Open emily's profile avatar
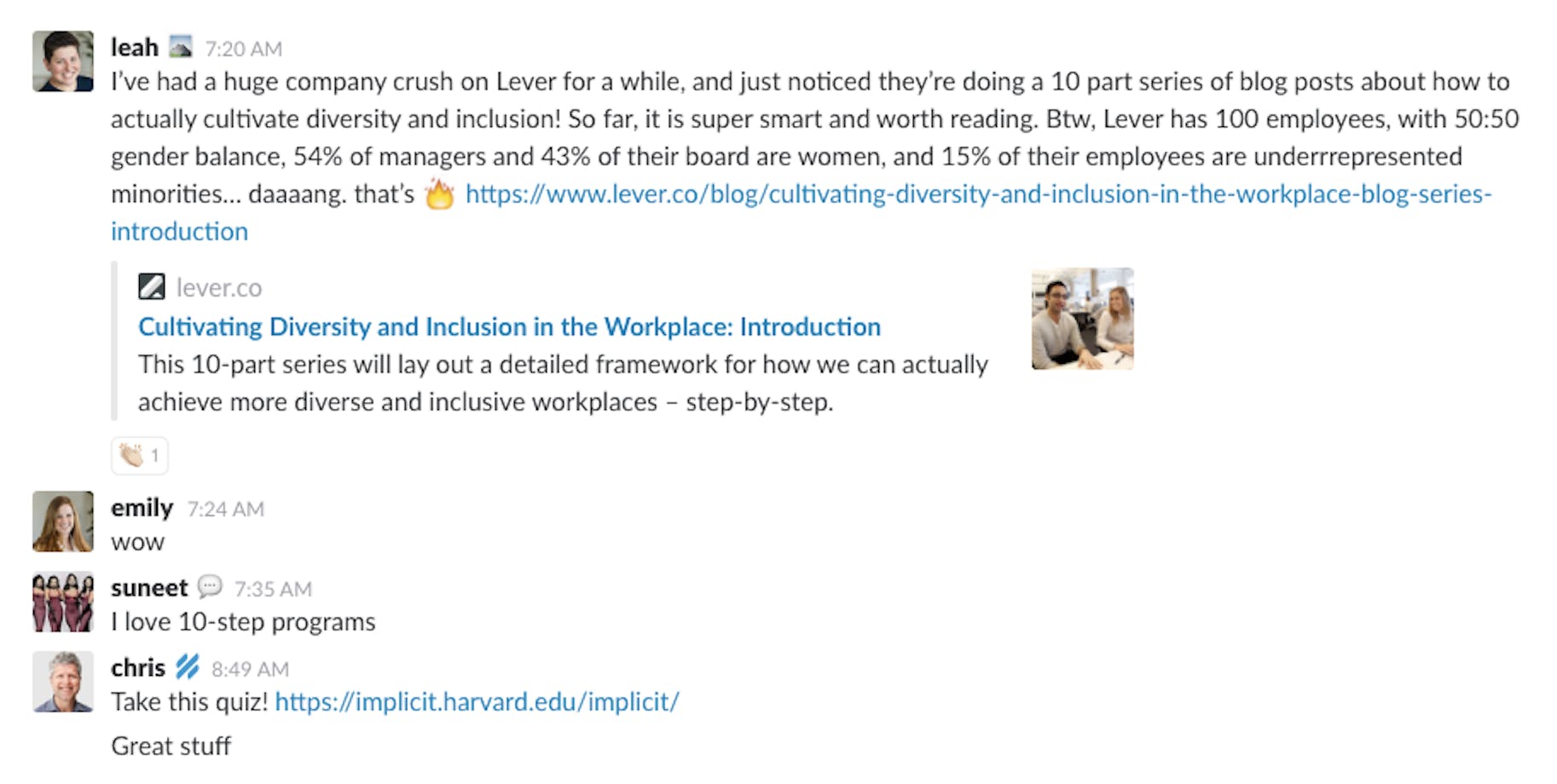 point(63,522)
